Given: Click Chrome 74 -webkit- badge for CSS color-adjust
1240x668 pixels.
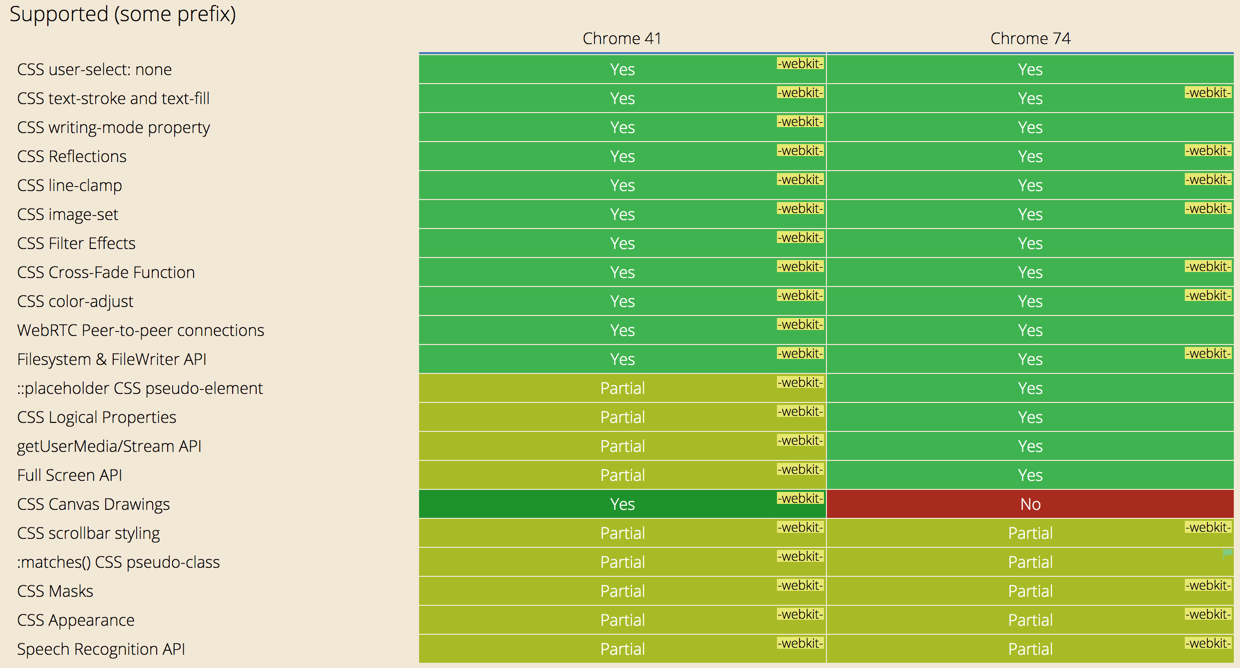Looking at the screenshot, I should click(x=1208, y=296).
